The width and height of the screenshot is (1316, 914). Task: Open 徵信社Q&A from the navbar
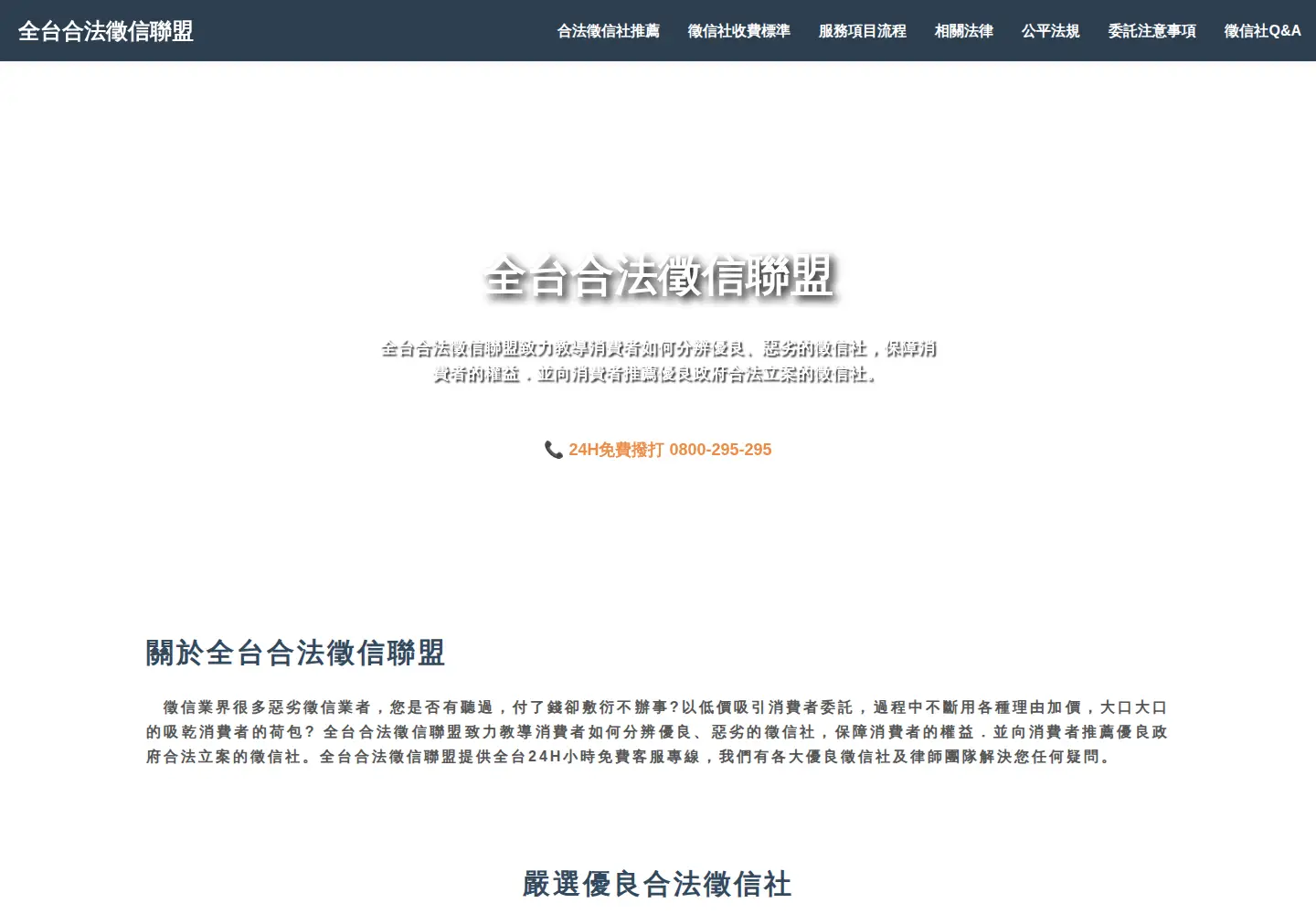1263,31
